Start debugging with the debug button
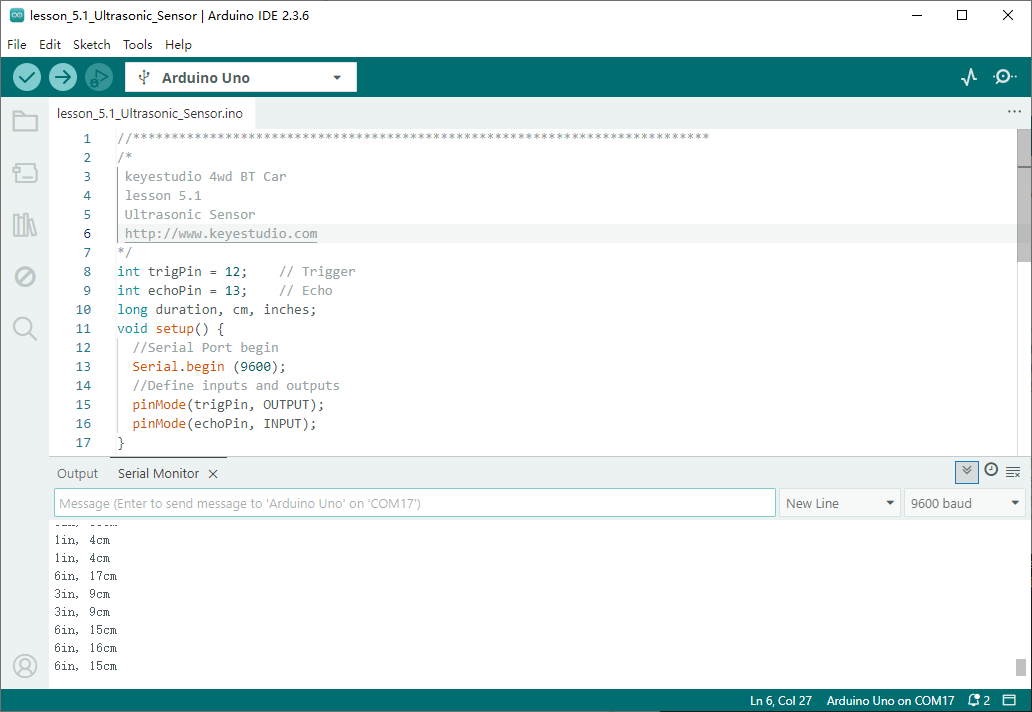Screen dimensions: 1032x712 point(99,78)
